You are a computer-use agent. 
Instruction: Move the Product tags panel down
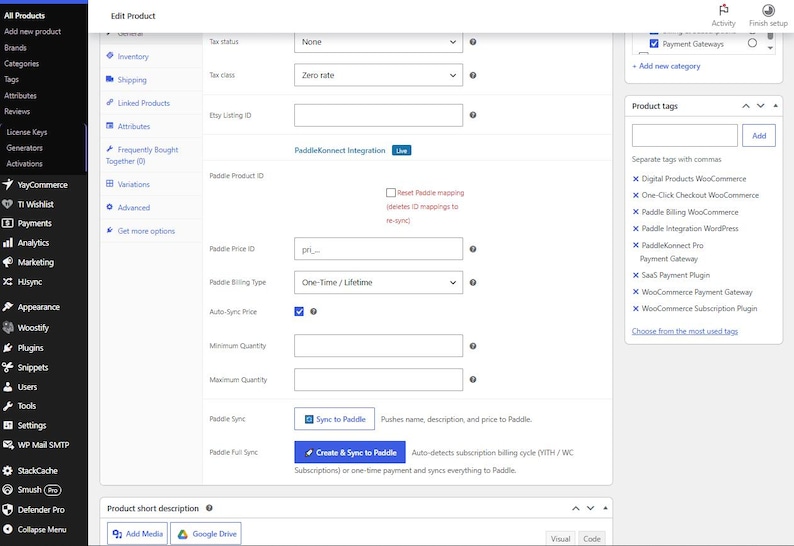(760, 106)
